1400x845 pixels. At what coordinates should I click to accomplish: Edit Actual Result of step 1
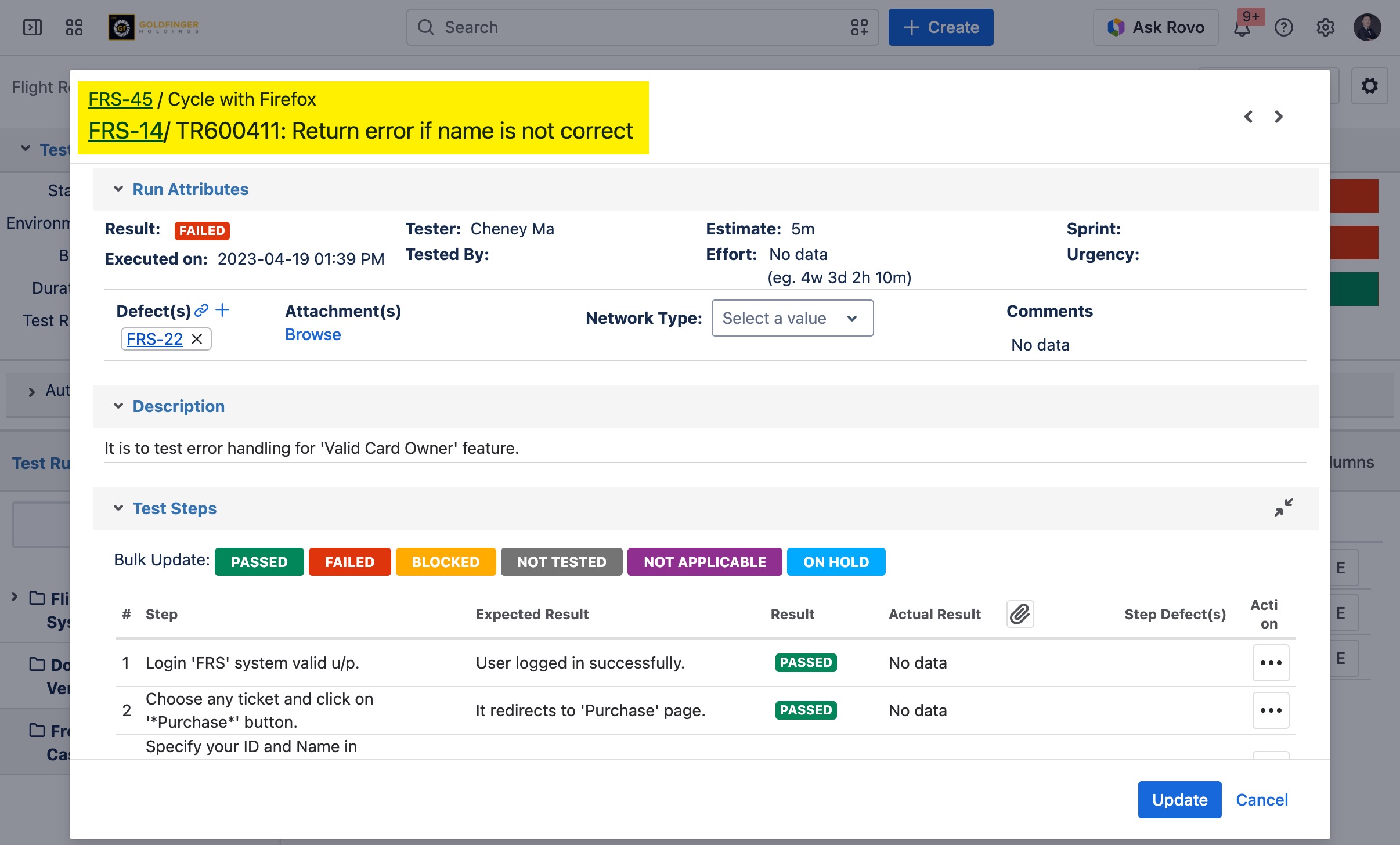pyautogui.click(x=918, y=663)
